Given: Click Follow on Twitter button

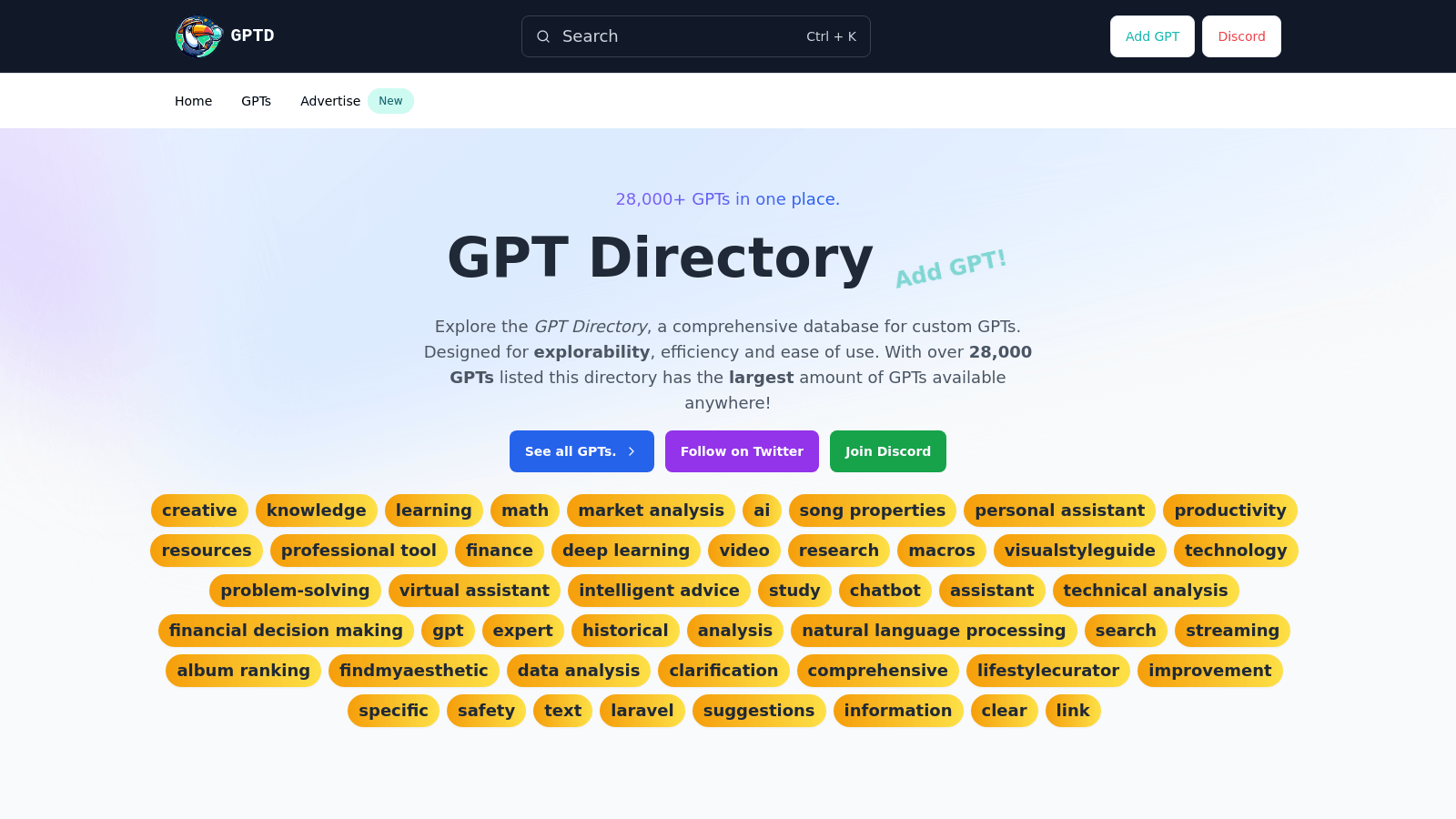Looking at the screenshot, I should point(742,451).
